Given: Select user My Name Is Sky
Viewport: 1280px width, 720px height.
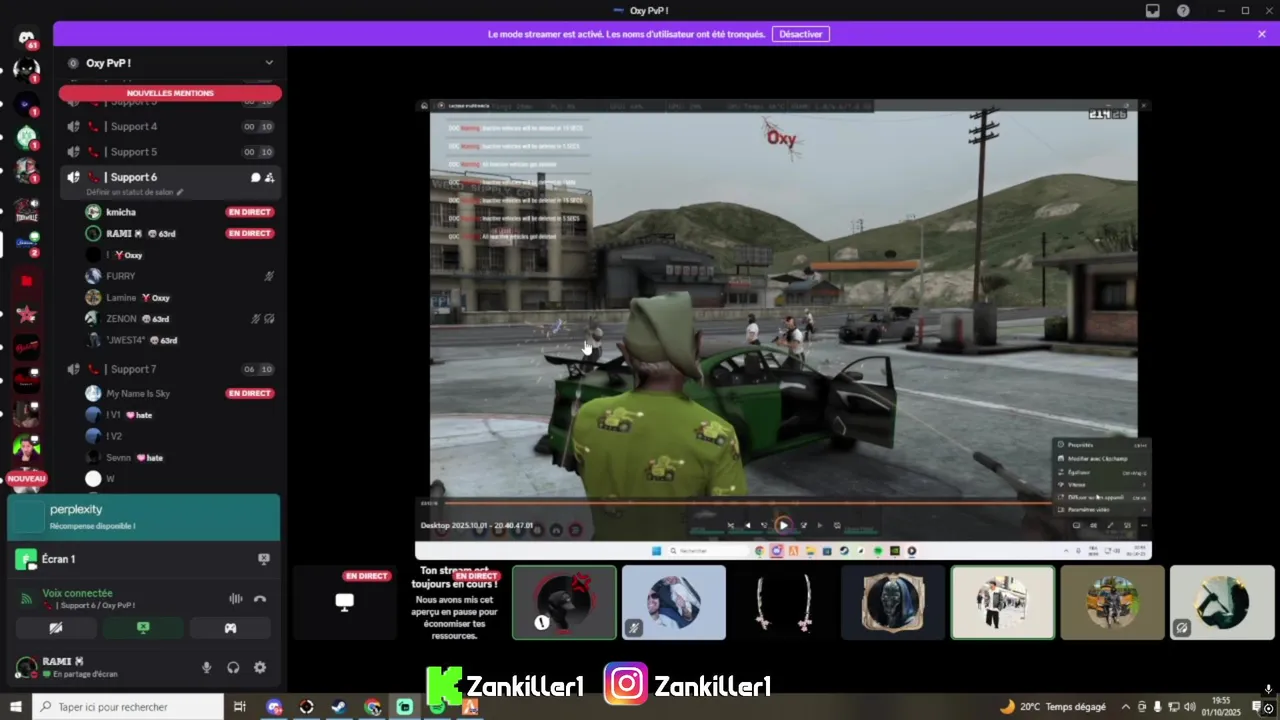Looking at the screenshot, I should pos(138,393).
